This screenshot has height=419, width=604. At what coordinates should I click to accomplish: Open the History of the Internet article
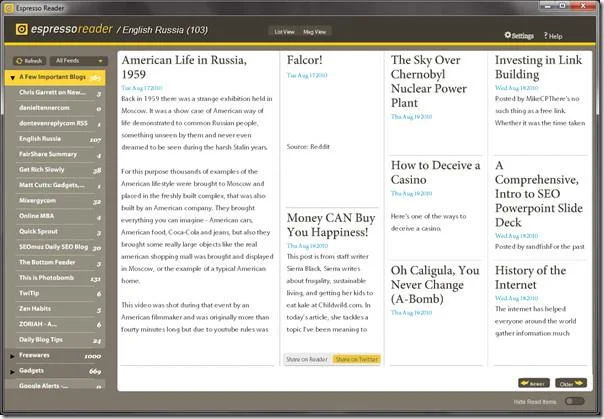click(530, 277)
